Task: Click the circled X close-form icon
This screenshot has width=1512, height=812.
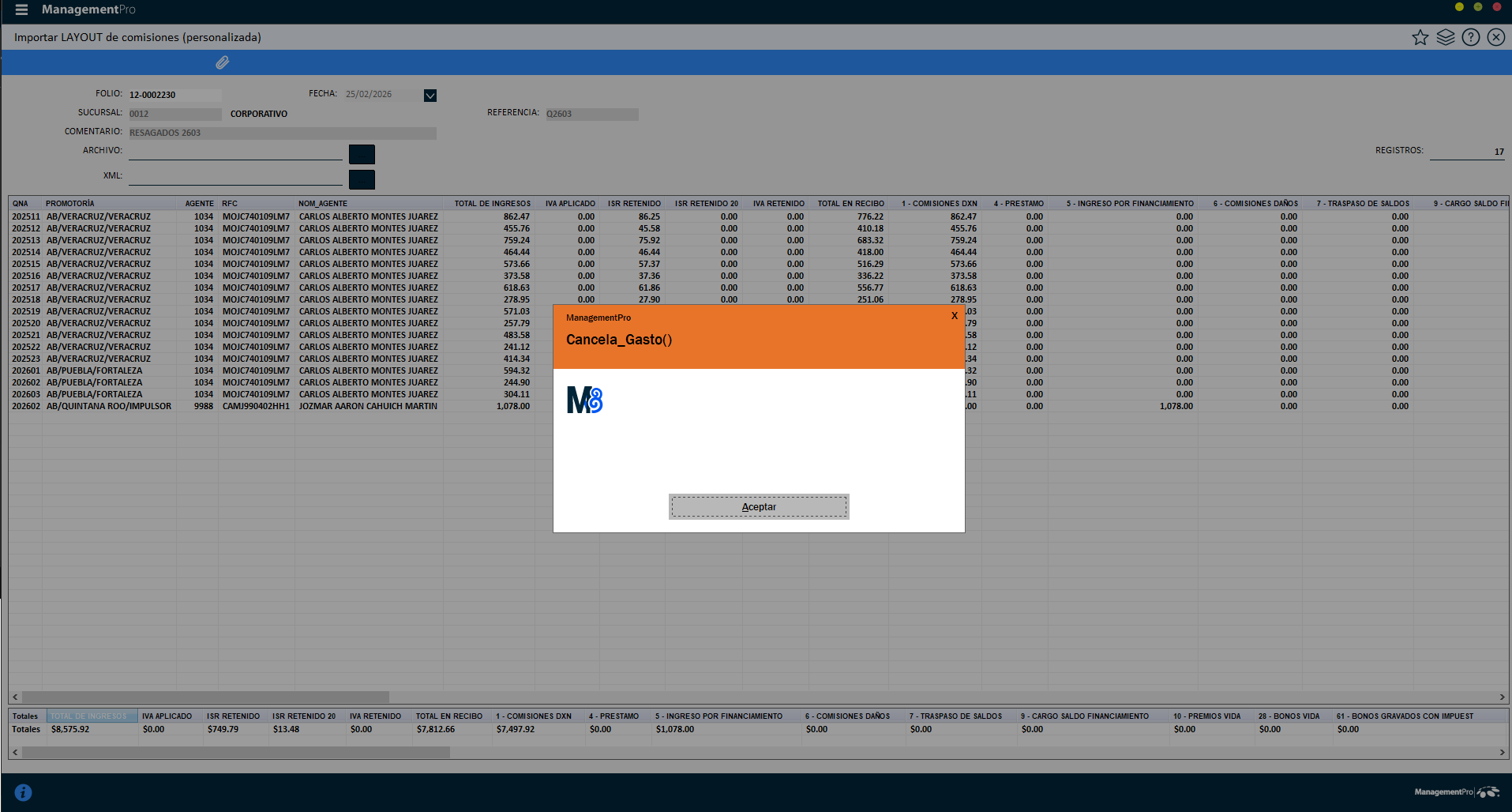Action: pos(1495,37)
